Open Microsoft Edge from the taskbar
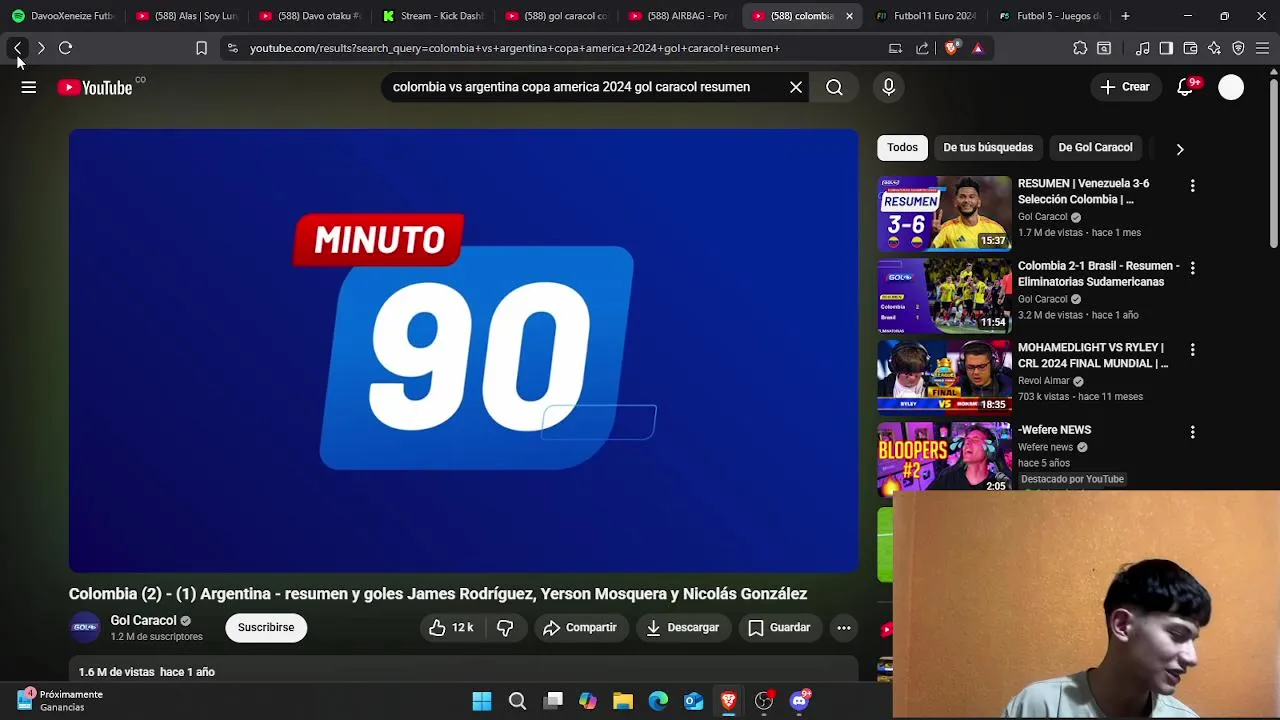This screenshot has width=1280, height=720. (x=658, y=701)
